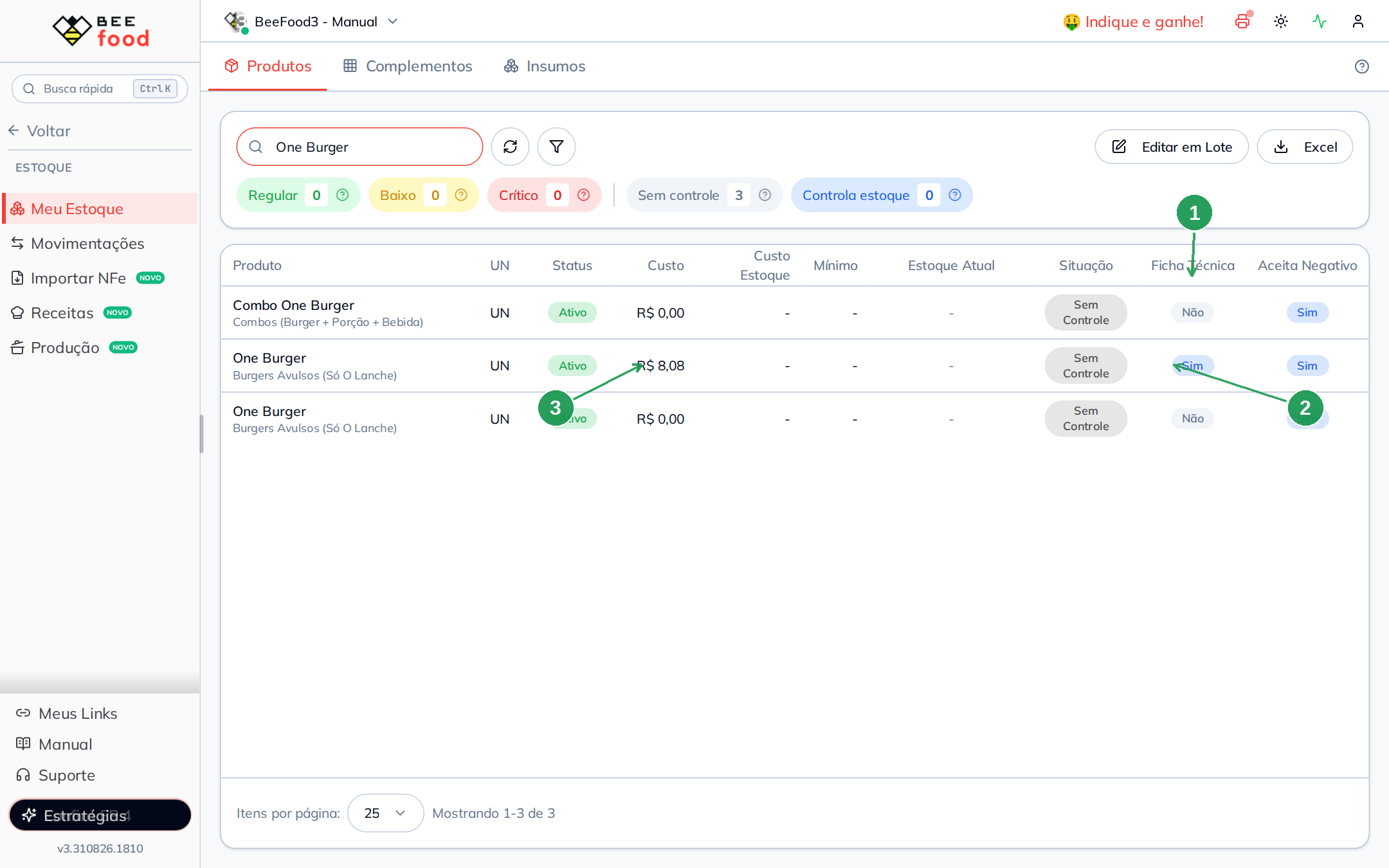
Task: Sort by the Custo column header
Action: point(666,265)
